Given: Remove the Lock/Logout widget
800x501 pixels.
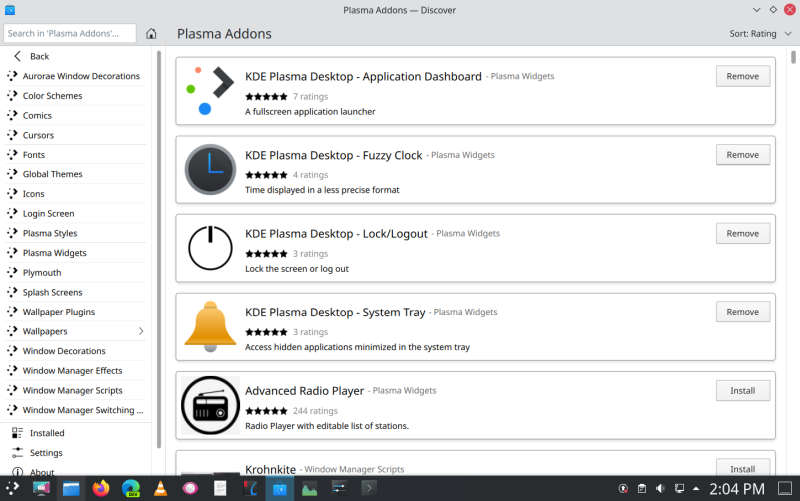Looking at the screenshot, I should coord(742,233).
